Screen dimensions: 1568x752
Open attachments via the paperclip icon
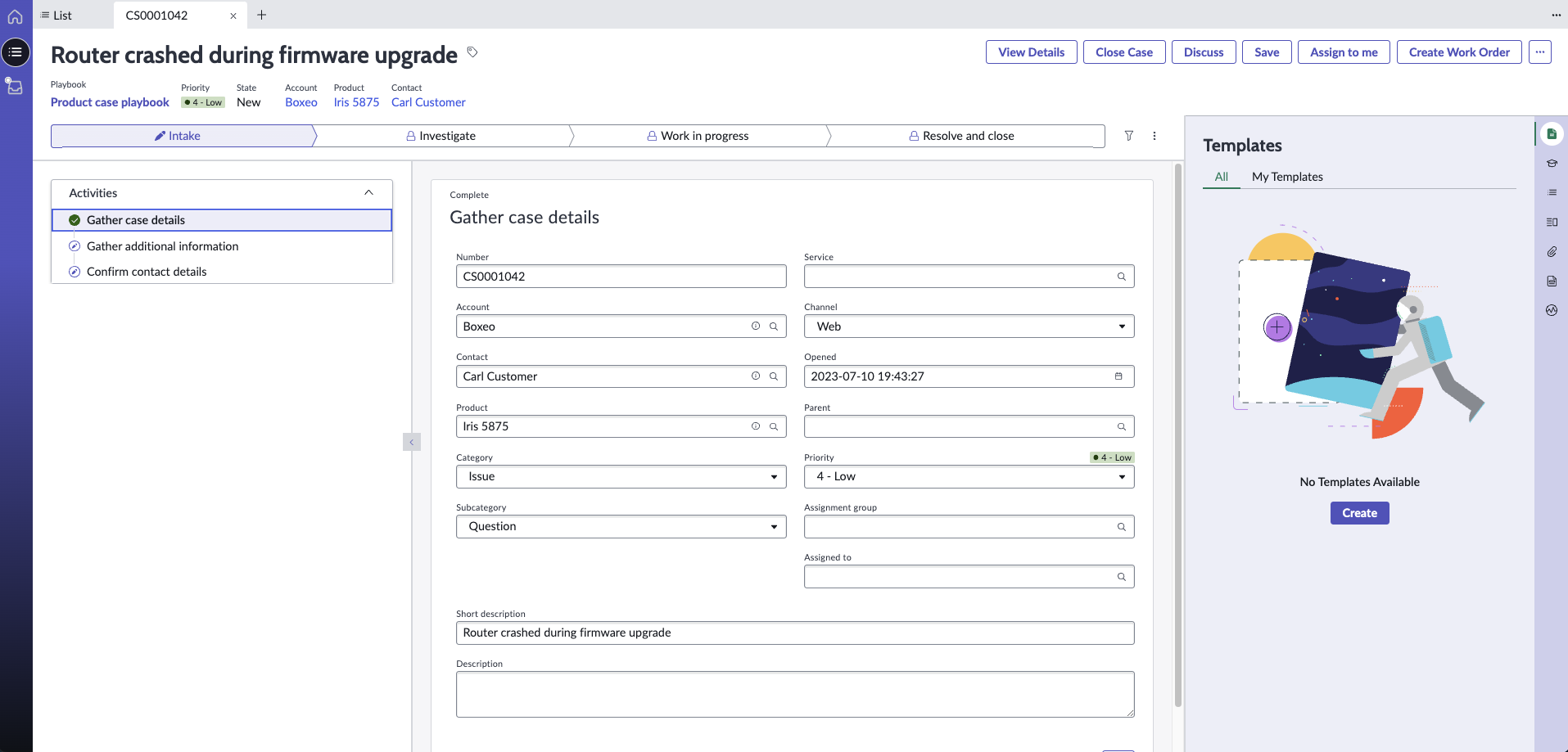click(x=1552, y=251)
